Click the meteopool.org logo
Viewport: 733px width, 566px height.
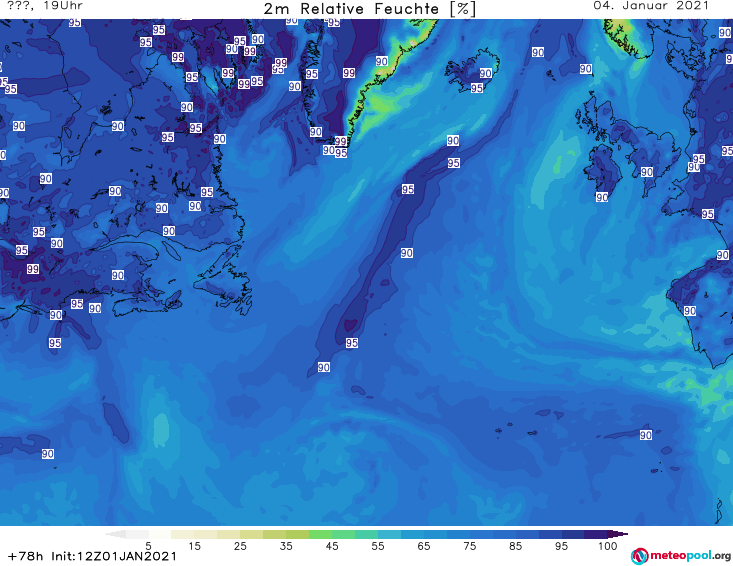point(681,556)
